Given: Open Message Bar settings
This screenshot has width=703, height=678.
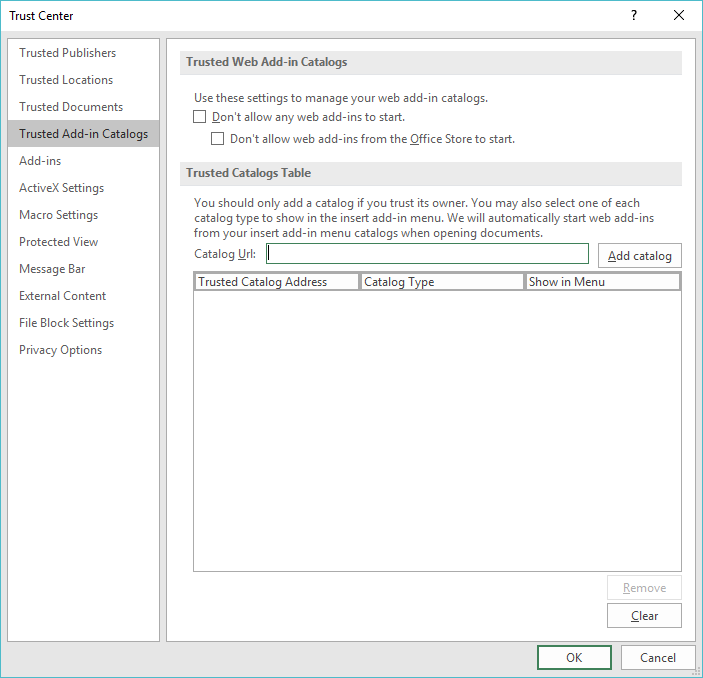Looking at the screenshot, I should pyautogui.click(x=53, y=269).
